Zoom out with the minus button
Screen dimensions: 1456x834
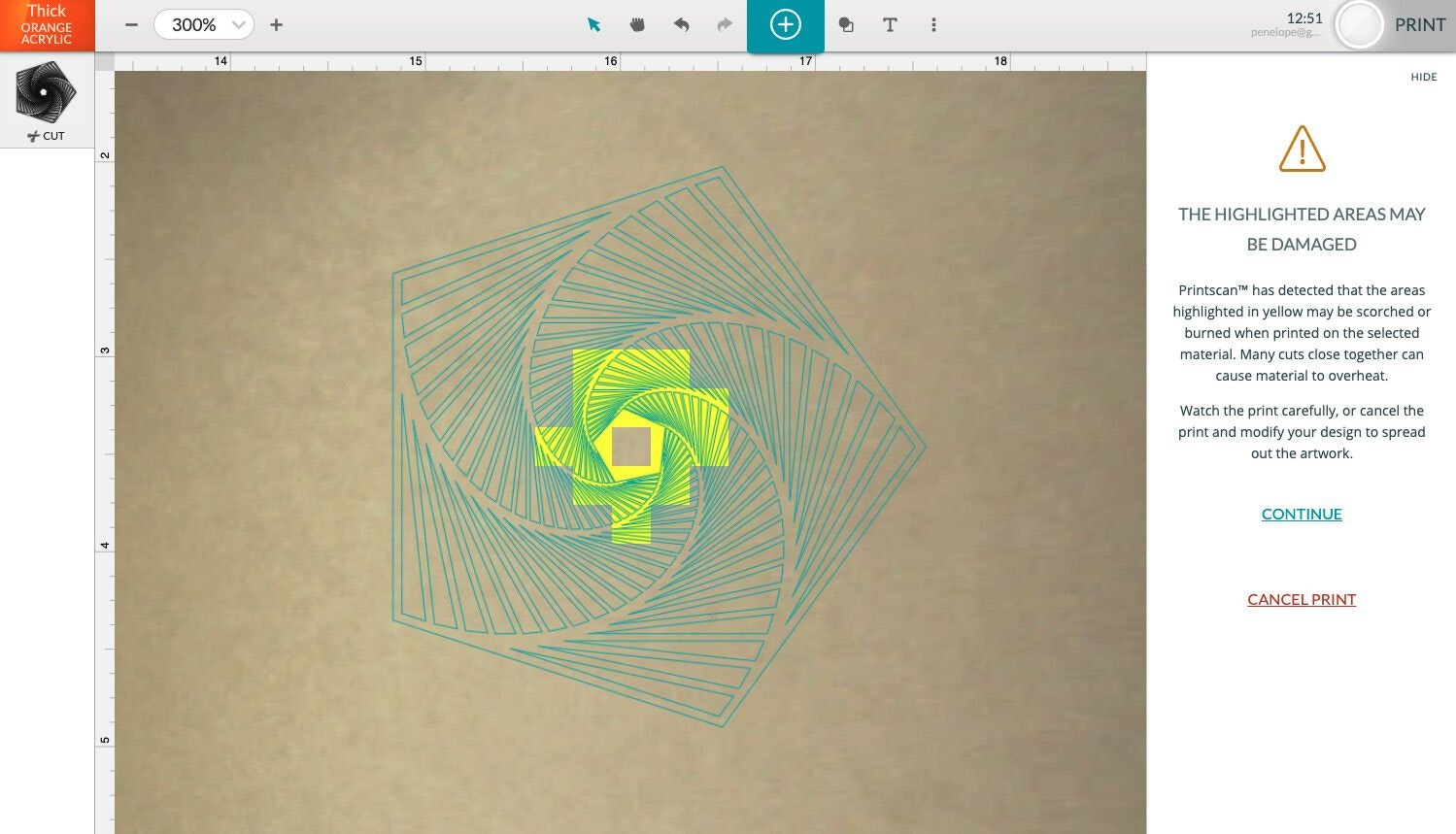tap(132, 25)
